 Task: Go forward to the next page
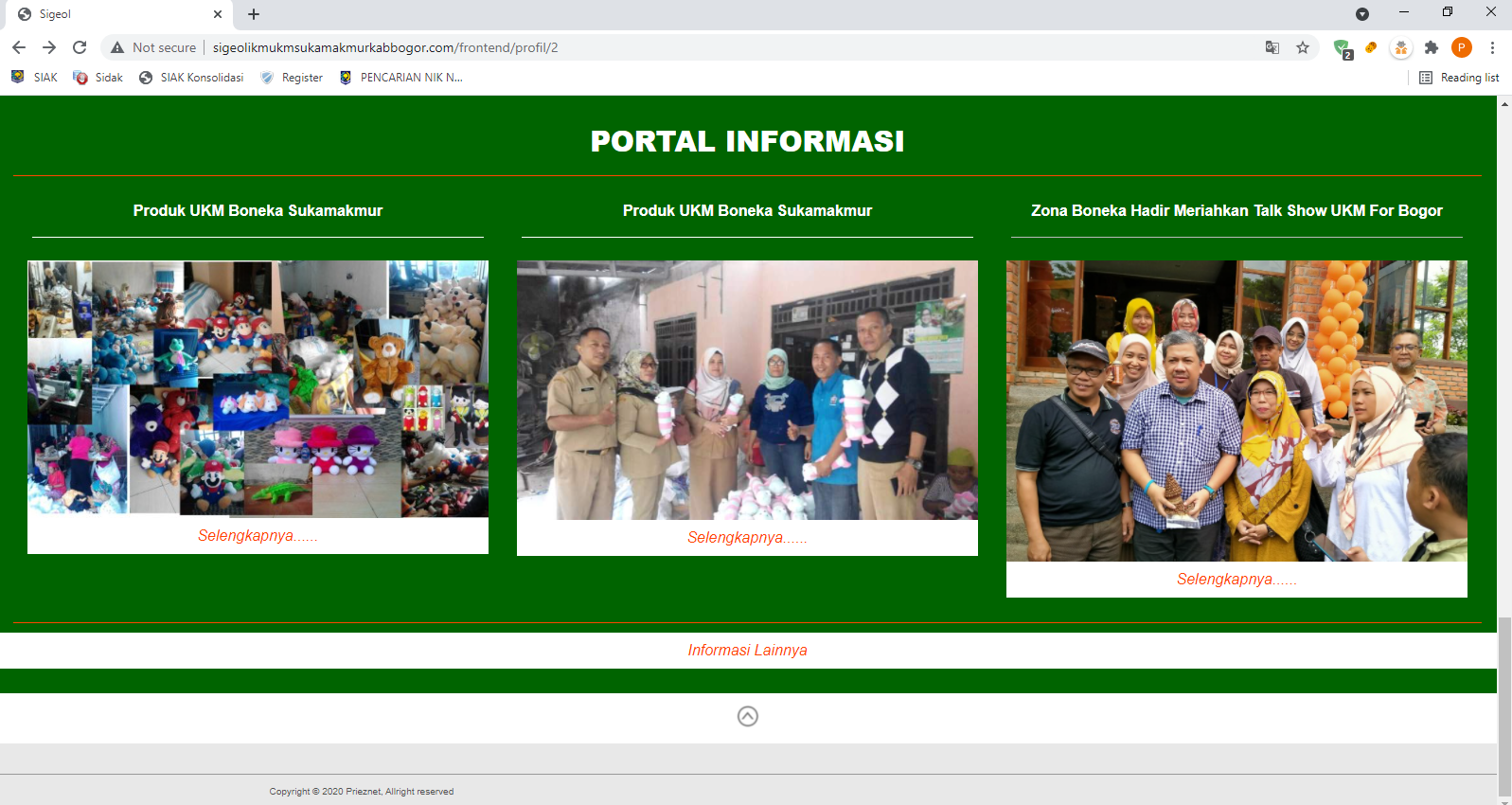49,47
